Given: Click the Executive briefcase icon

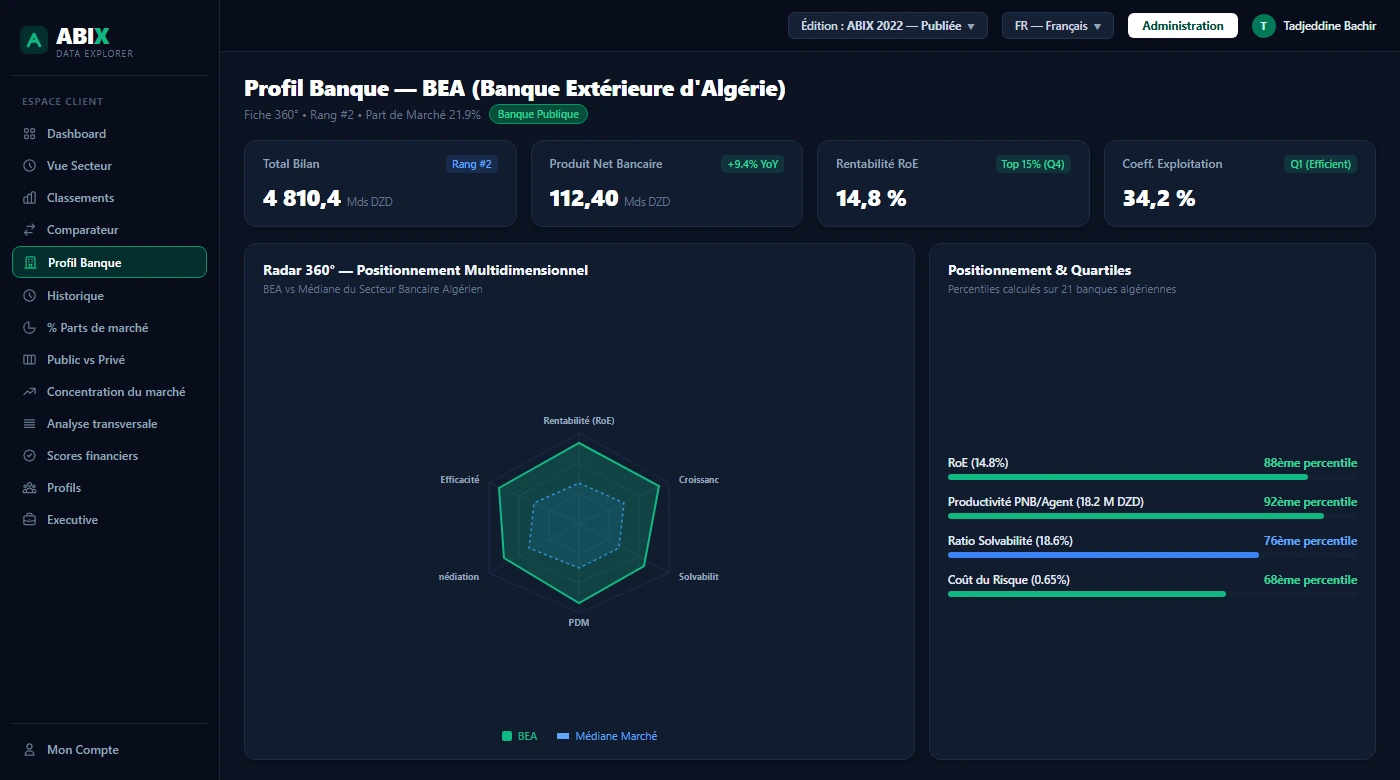Looking at the screenshot, I should (29, 520).
